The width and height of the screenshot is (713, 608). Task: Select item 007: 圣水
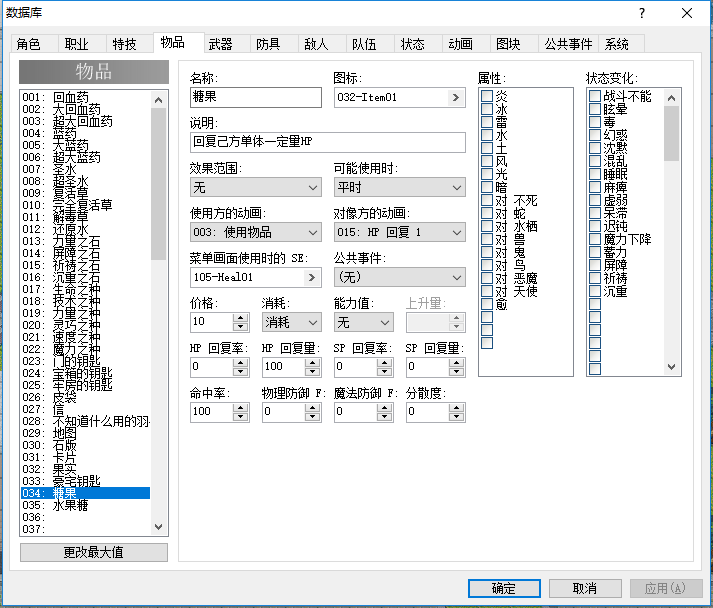pyautogui.click(x=85, y=169)
